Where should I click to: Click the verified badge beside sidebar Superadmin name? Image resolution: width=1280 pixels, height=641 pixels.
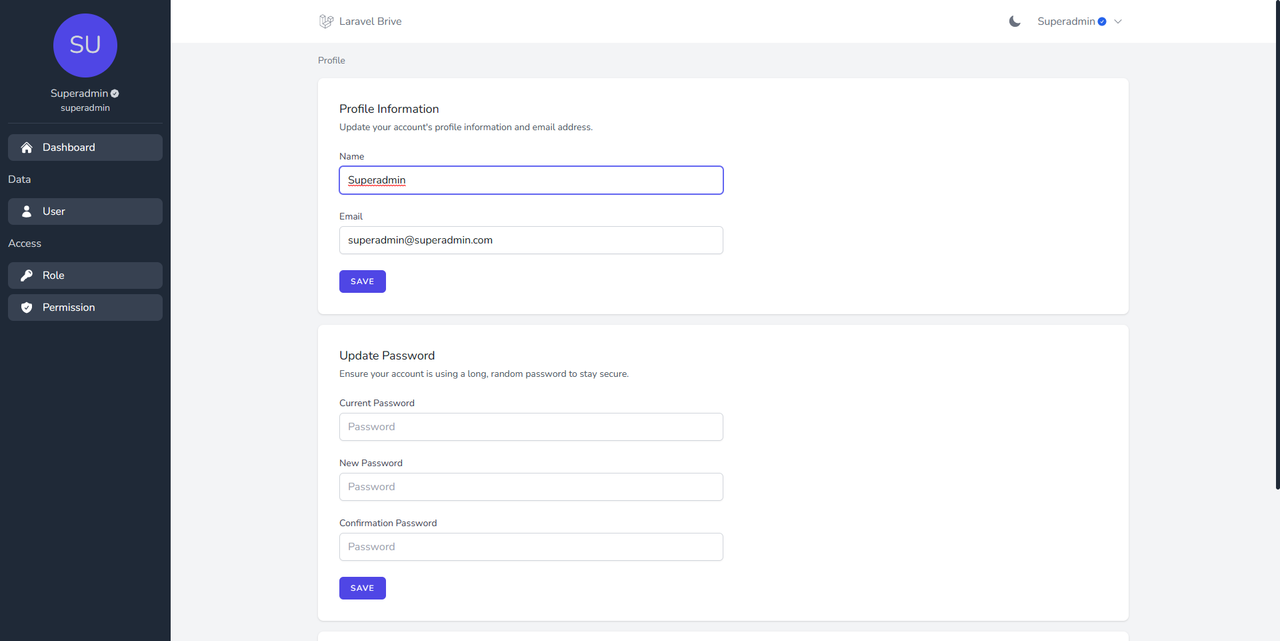[x=115, y=93]
